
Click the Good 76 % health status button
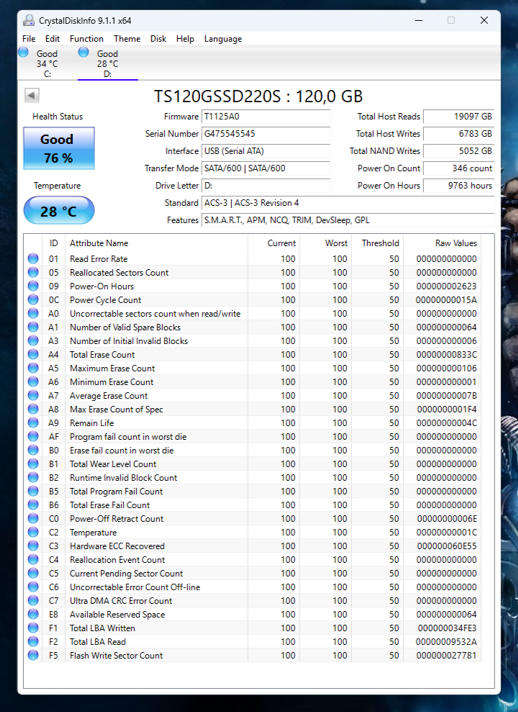click(x=59, y=148)
